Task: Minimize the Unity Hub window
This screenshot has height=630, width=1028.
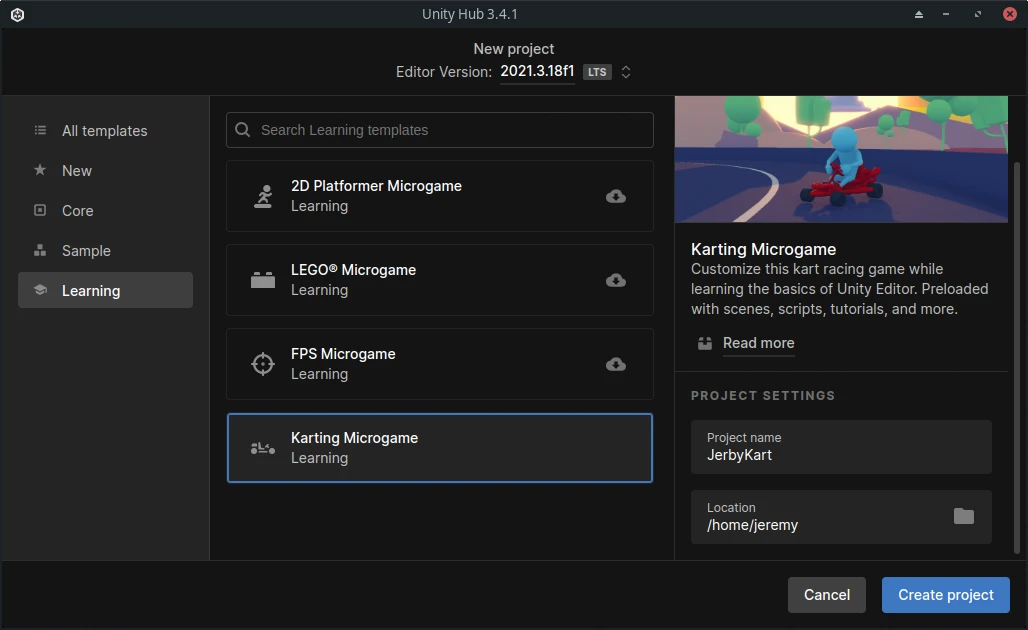Action: point(946,14)
